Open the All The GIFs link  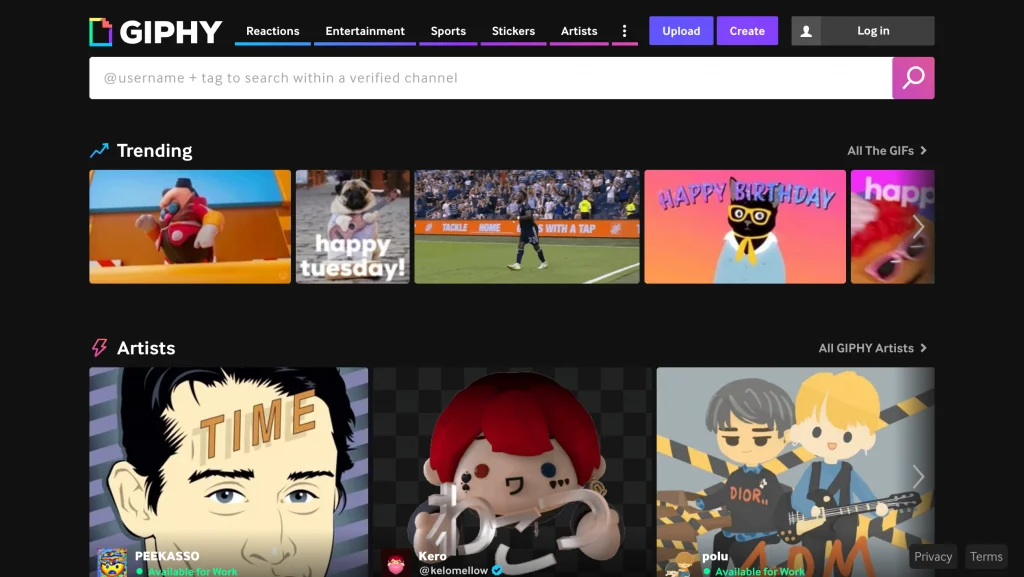887,151
